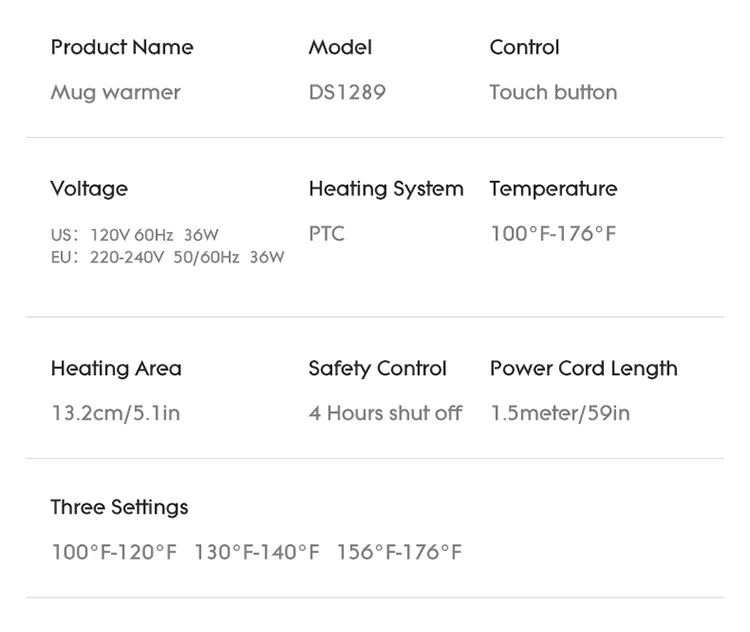Click the Power Cord Length heading

click(583, 368)
